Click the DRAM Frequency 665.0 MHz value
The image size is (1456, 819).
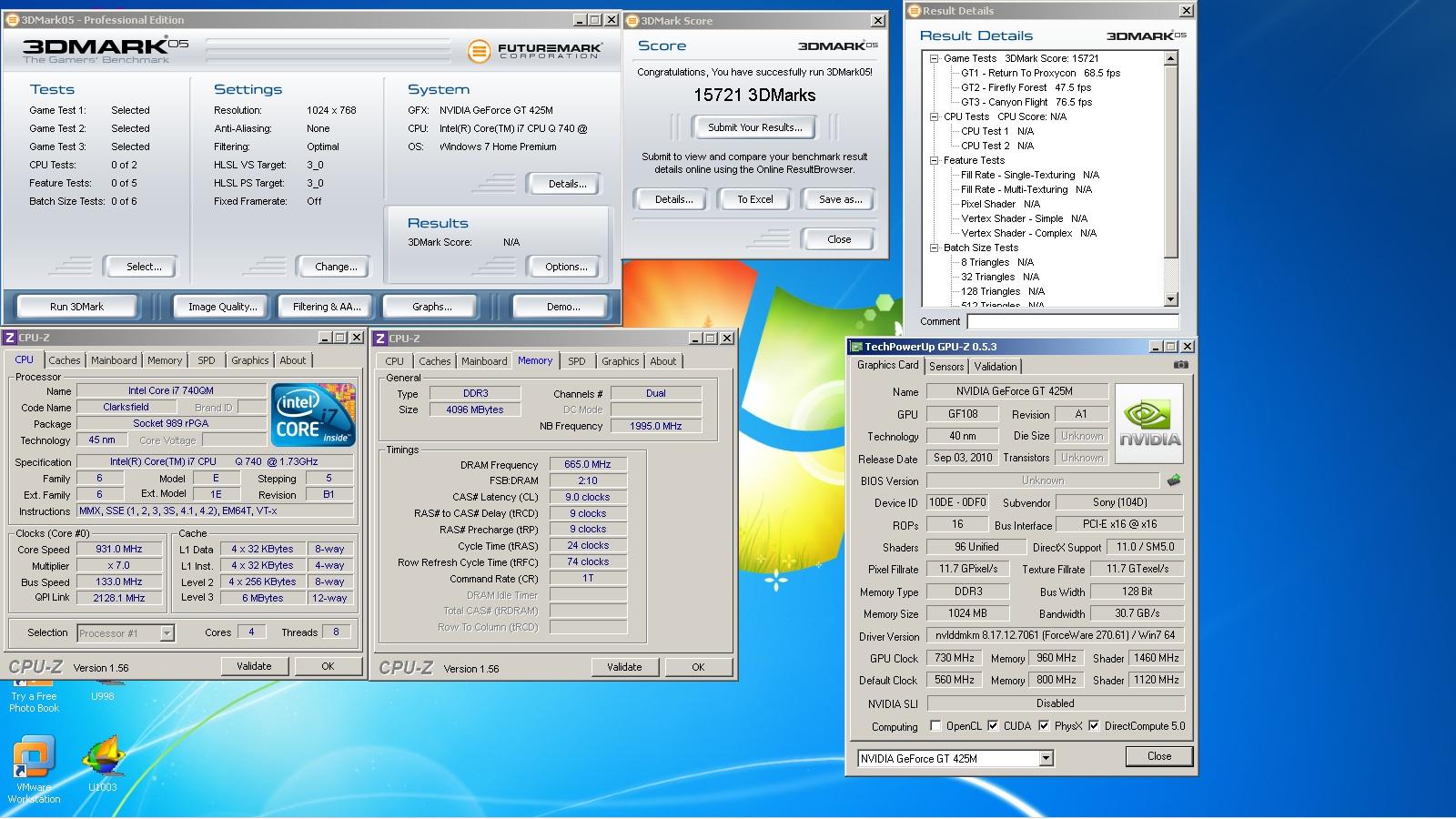pyautogui.click(x=588, y=464)
